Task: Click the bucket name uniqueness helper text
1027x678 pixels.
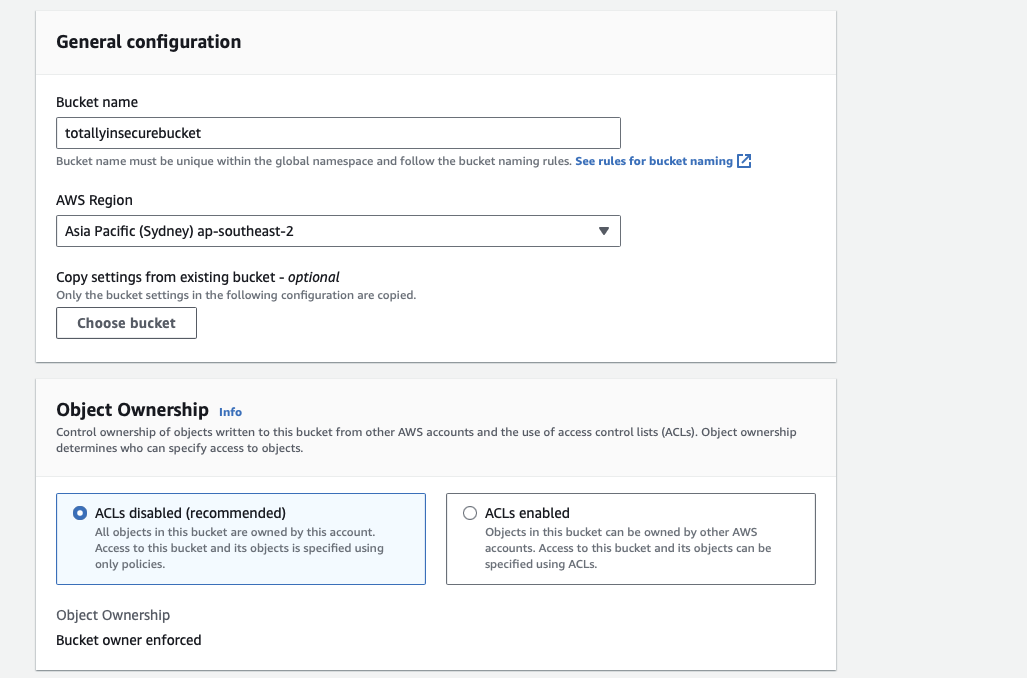Action: coord(313,161)
